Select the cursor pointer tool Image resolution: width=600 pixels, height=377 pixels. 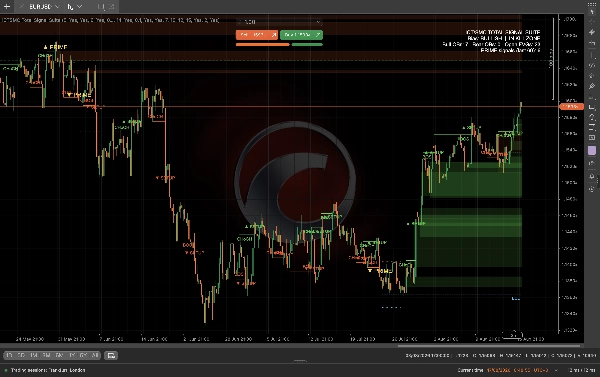pos(592,13)
